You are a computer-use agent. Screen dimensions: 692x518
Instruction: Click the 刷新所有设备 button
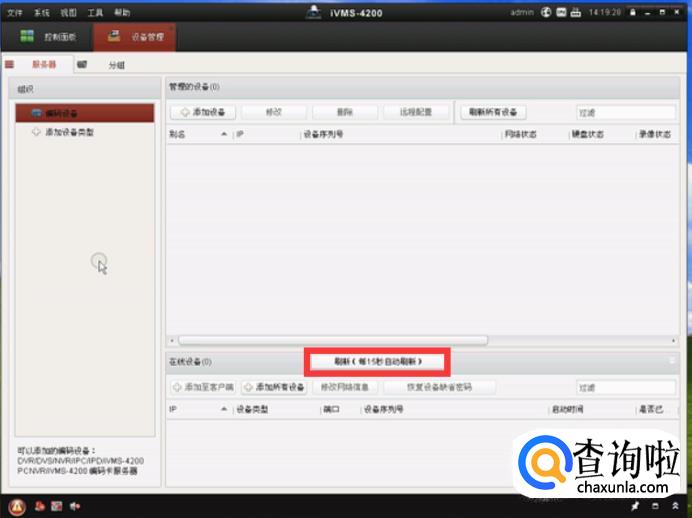(493, 112)
